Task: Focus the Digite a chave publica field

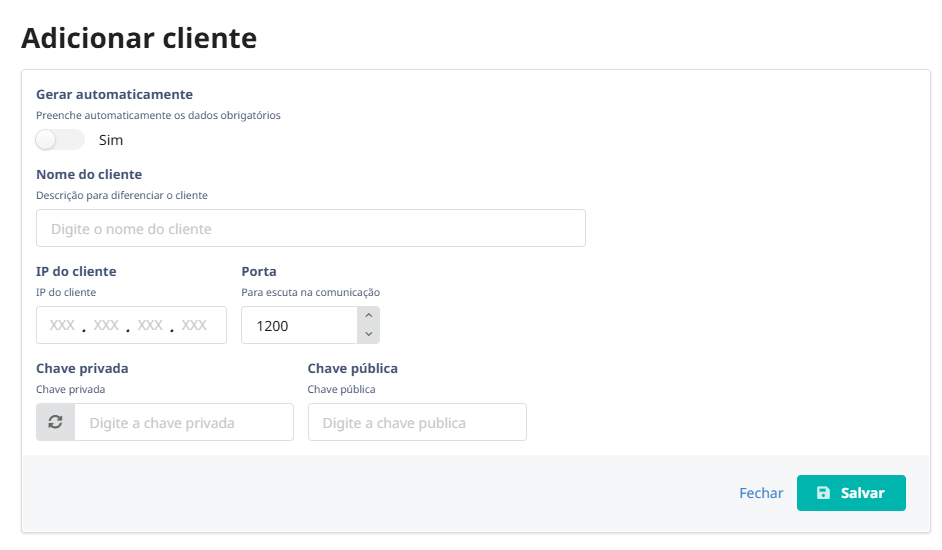Action: click(416, 422)
